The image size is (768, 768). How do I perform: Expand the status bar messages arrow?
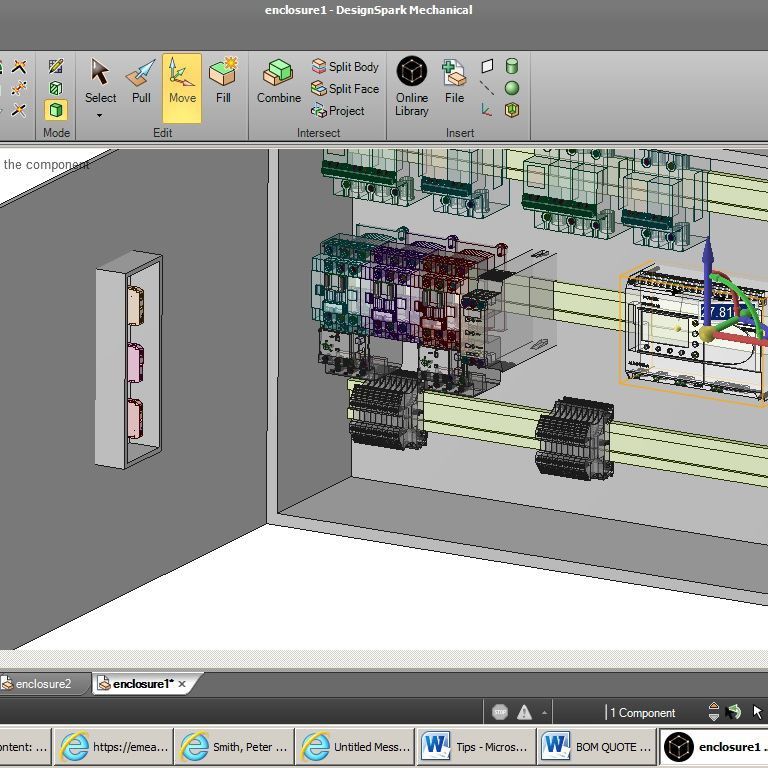[545, 713]
